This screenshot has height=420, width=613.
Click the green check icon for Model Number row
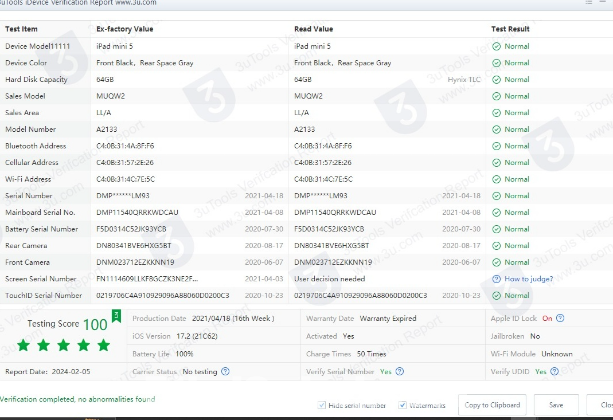click(496, 129)
